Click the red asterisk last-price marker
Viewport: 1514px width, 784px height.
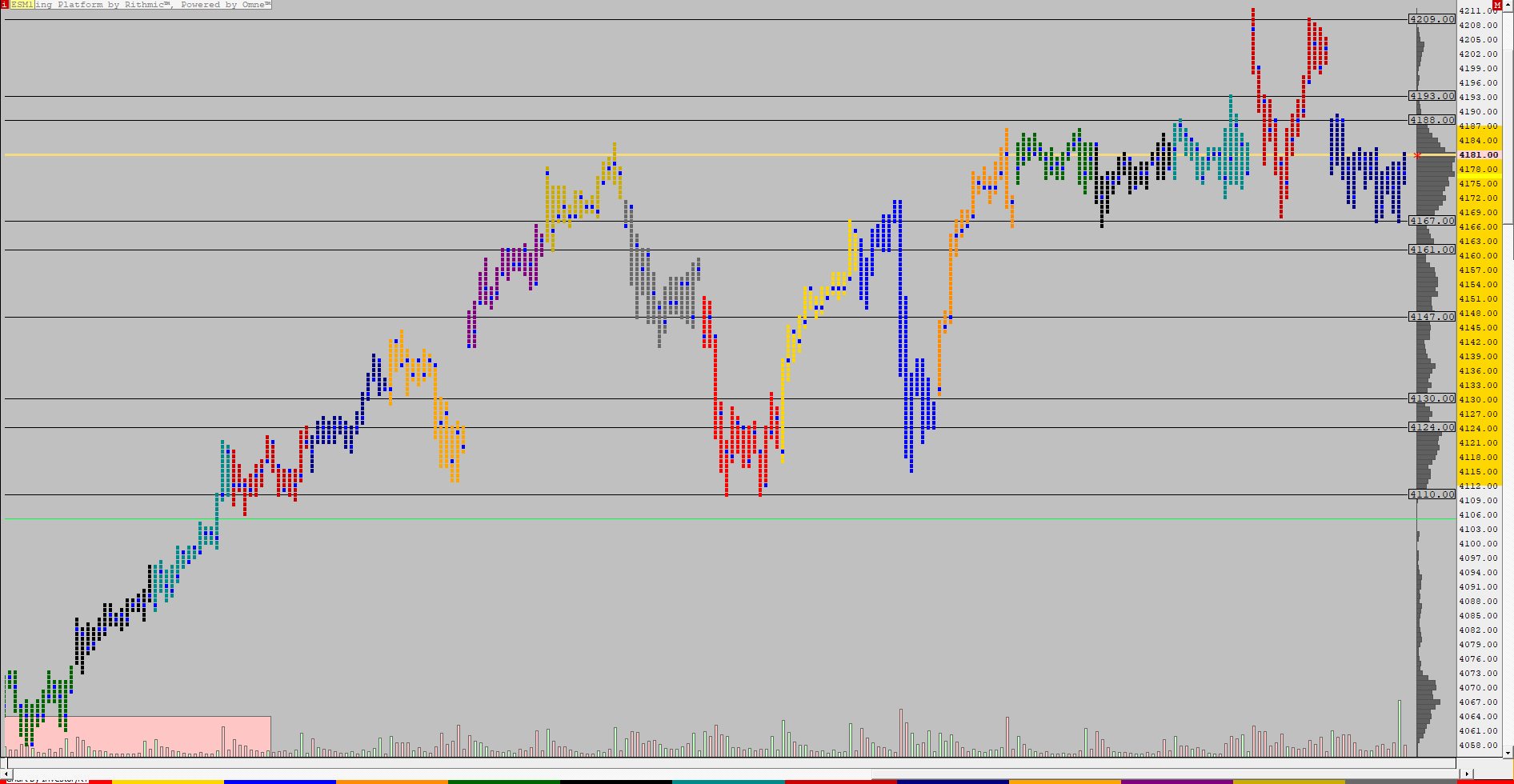1417,155
